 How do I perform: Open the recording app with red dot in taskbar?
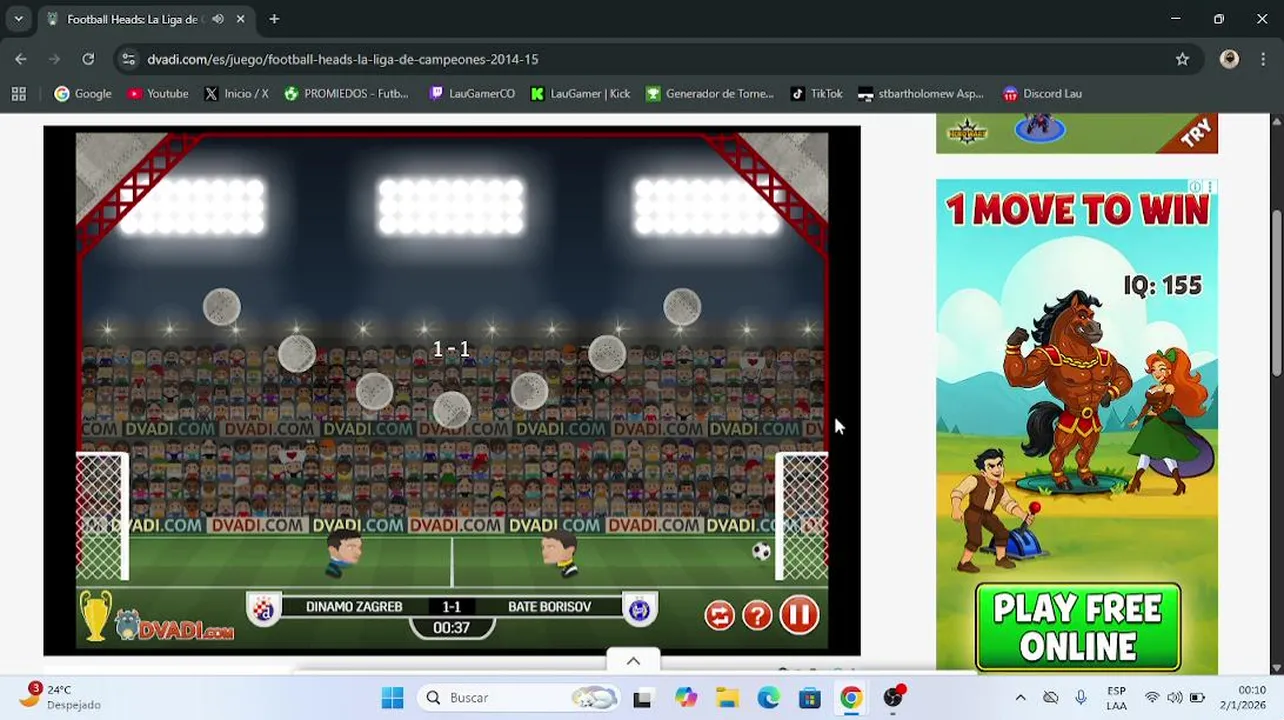[893, 697]
